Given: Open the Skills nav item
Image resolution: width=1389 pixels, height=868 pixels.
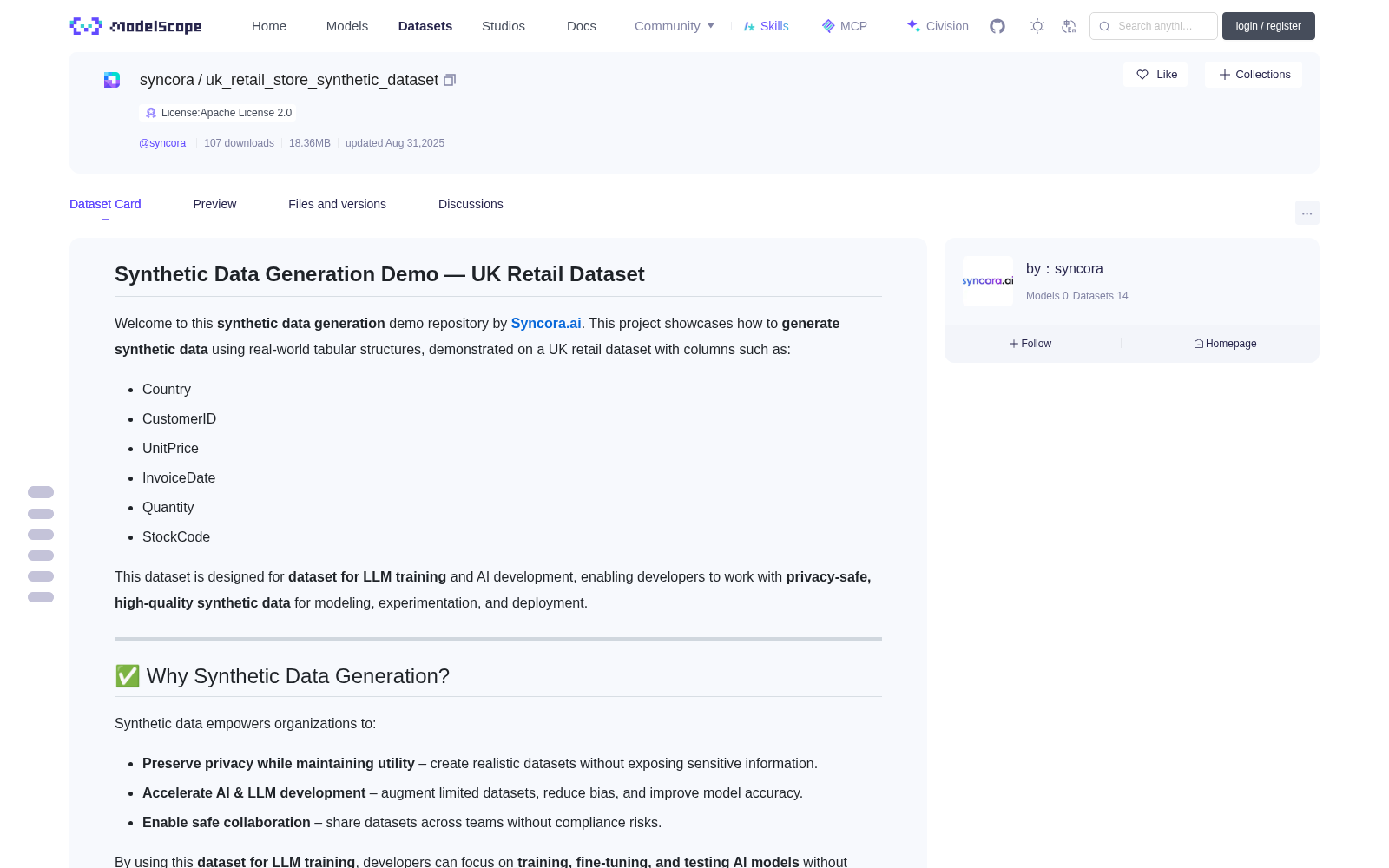Looking at the screenshot, I should pyautogui.click(x=766, y=26).
